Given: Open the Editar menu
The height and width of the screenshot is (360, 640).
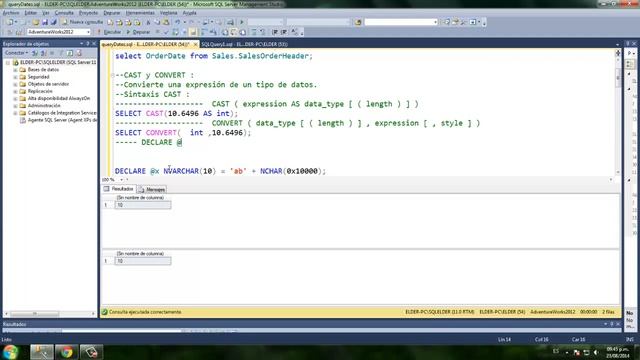Looking at the screenshot, I should tap(31, 13).
